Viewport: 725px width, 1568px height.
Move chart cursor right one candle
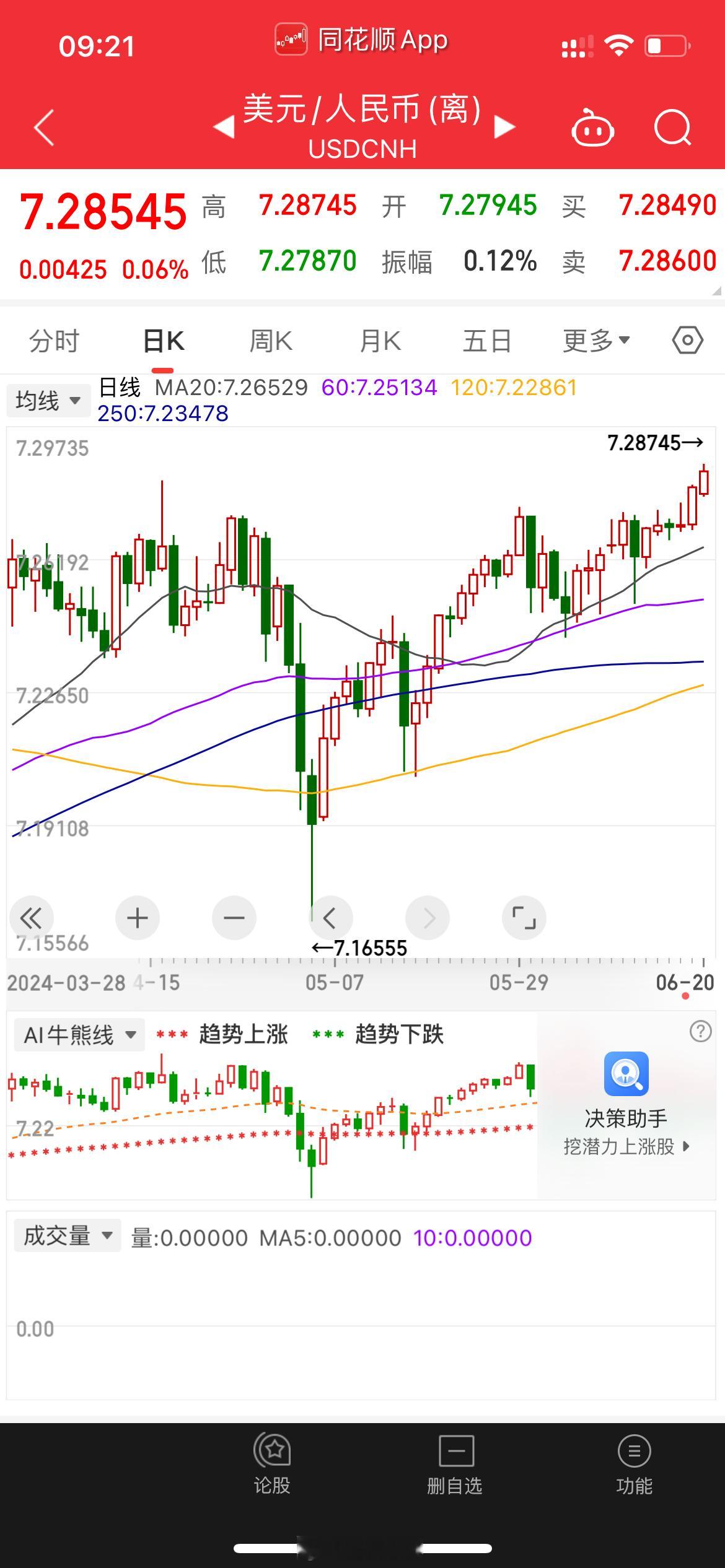click(x=428, y=918)
